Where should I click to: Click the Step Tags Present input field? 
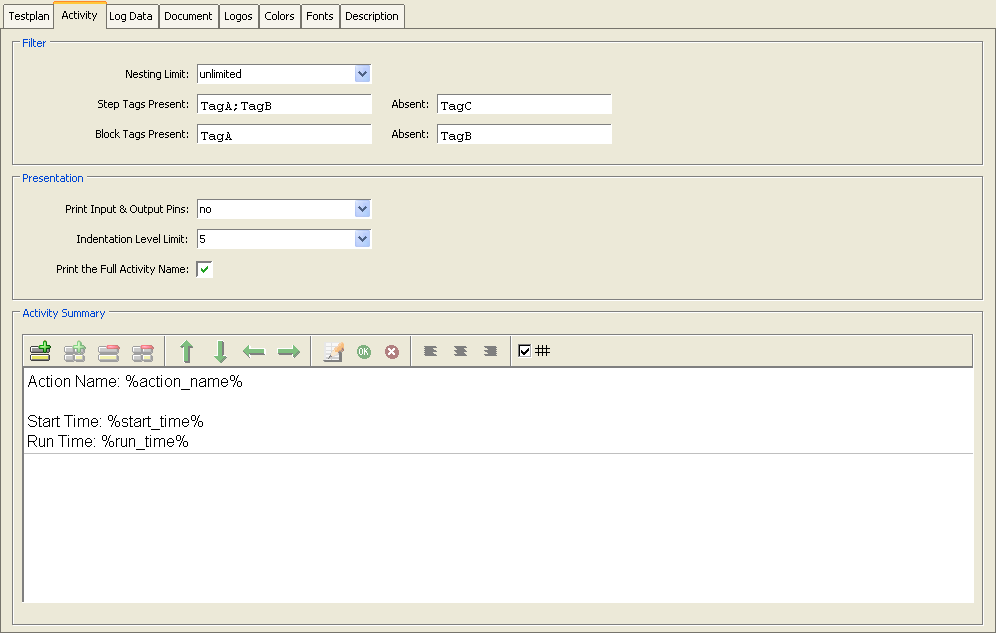(x=284, y=105)
